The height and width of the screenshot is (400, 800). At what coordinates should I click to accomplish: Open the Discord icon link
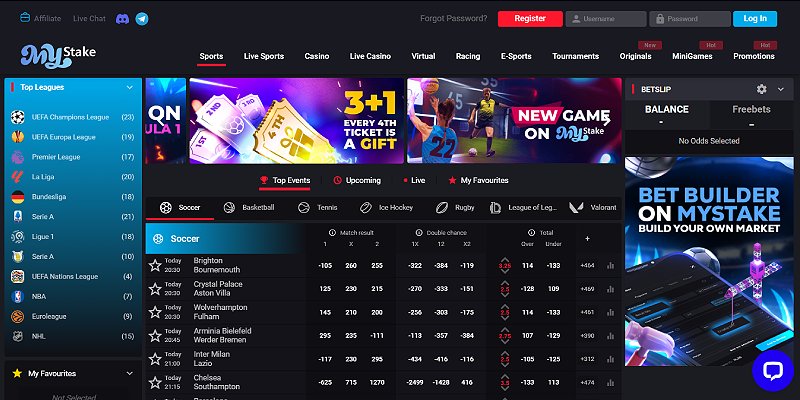click(122, 19)
